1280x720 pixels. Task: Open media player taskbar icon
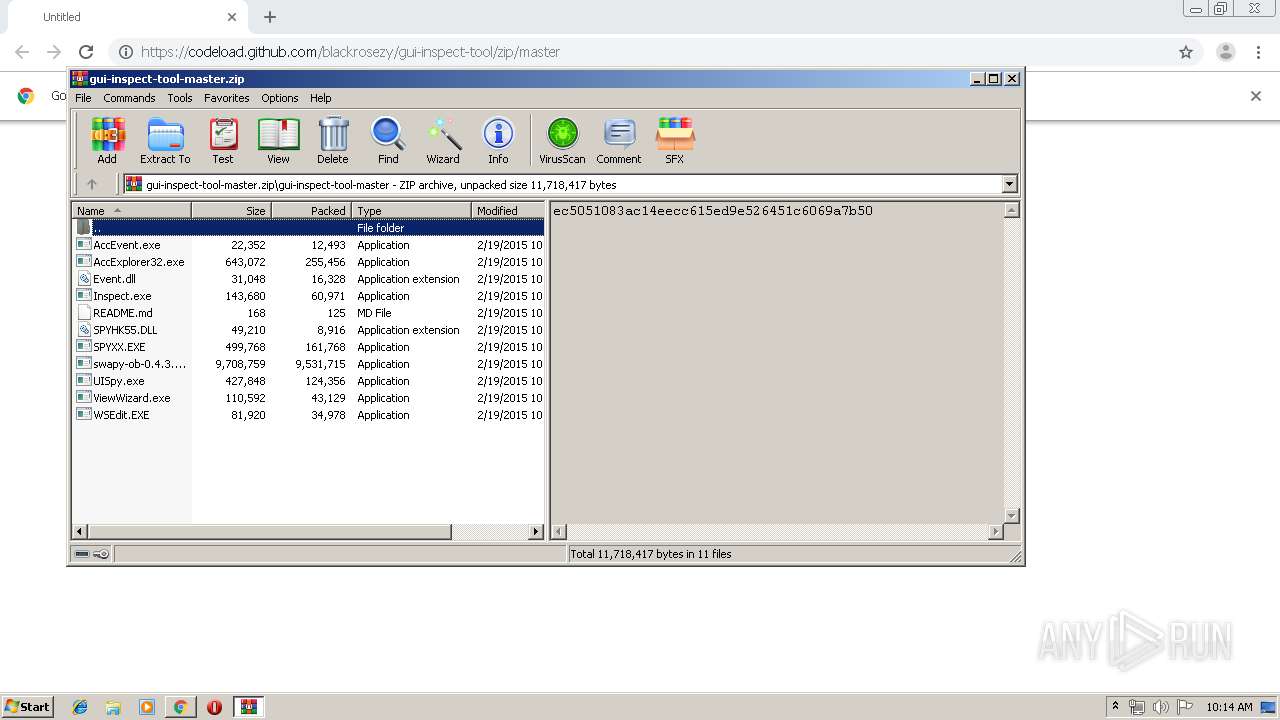[147, 707]
